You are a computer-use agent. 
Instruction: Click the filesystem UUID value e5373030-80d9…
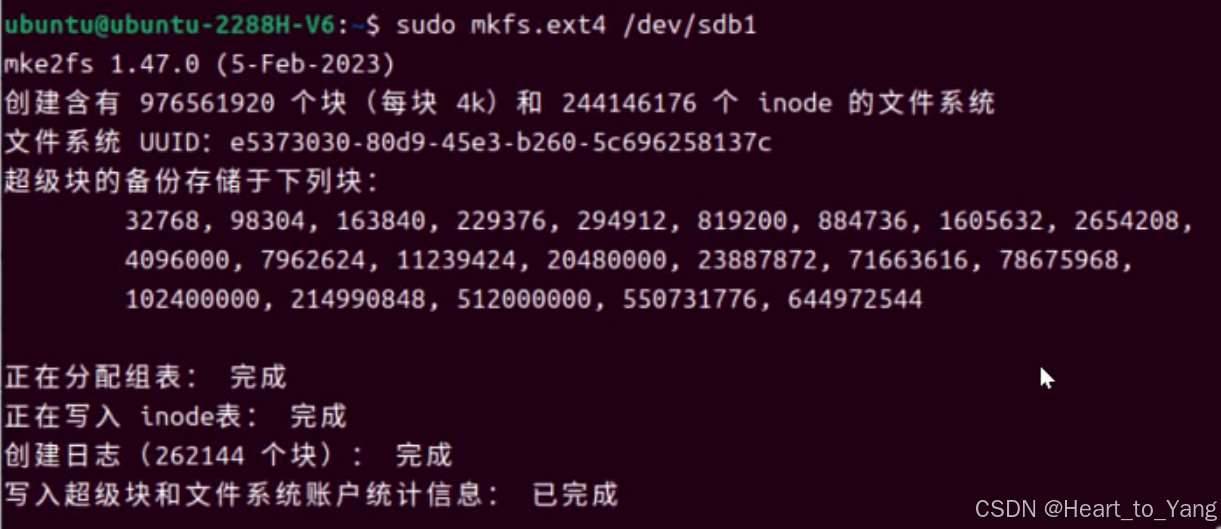pyautogui.click(x=500, y=142)
